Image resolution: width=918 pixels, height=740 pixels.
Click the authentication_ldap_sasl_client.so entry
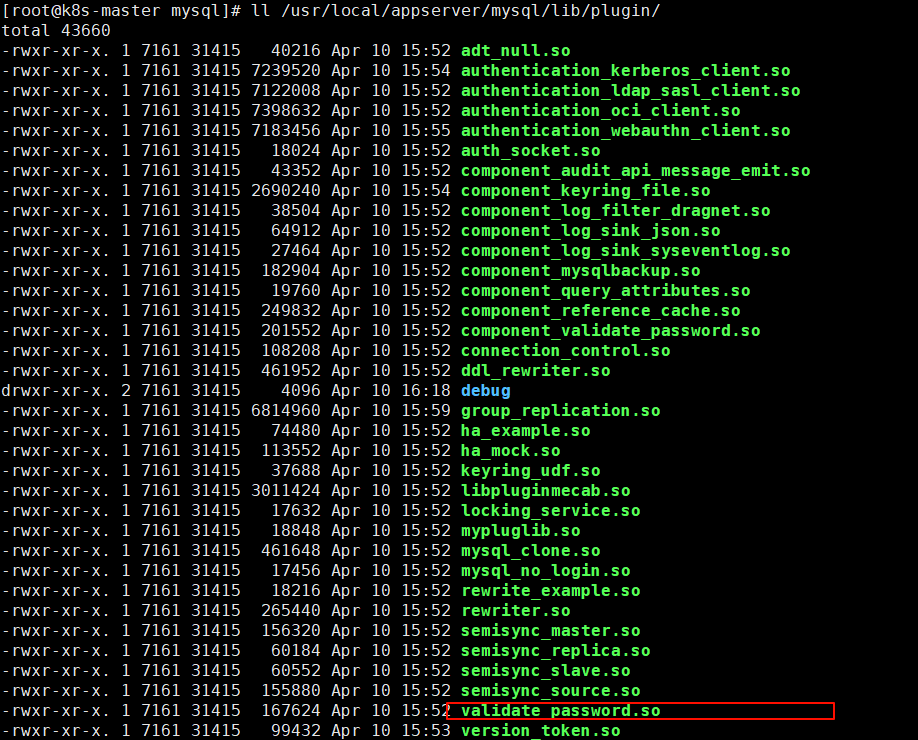(x=630, y=91)
